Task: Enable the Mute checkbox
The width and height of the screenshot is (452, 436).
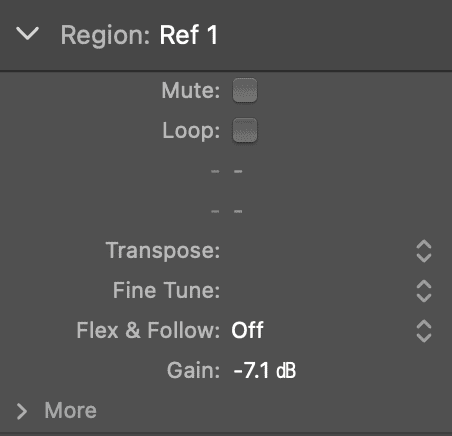Action: (245, 90)
